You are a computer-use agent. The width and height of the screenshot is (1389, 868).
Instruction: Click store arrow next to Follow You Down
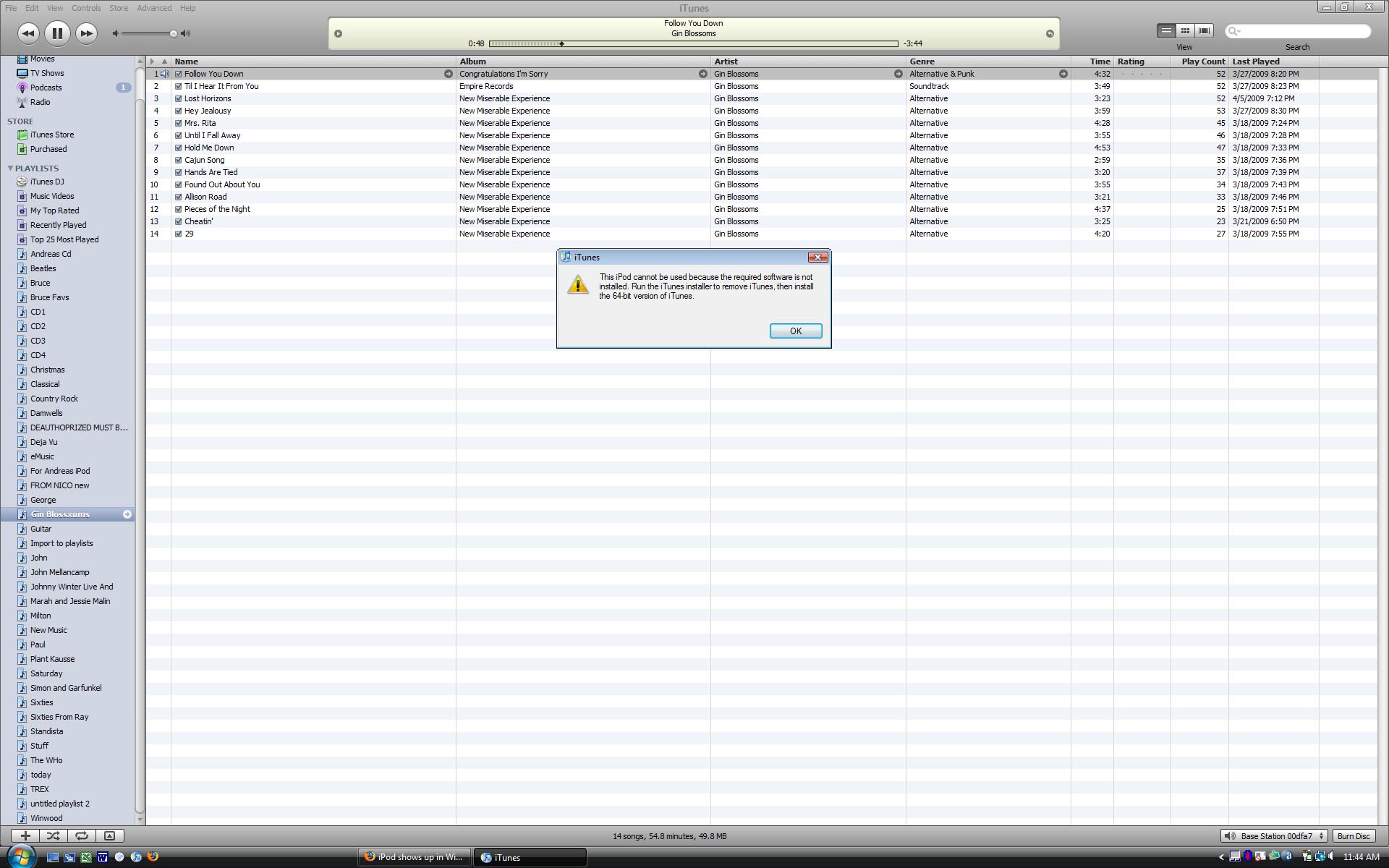448,74
